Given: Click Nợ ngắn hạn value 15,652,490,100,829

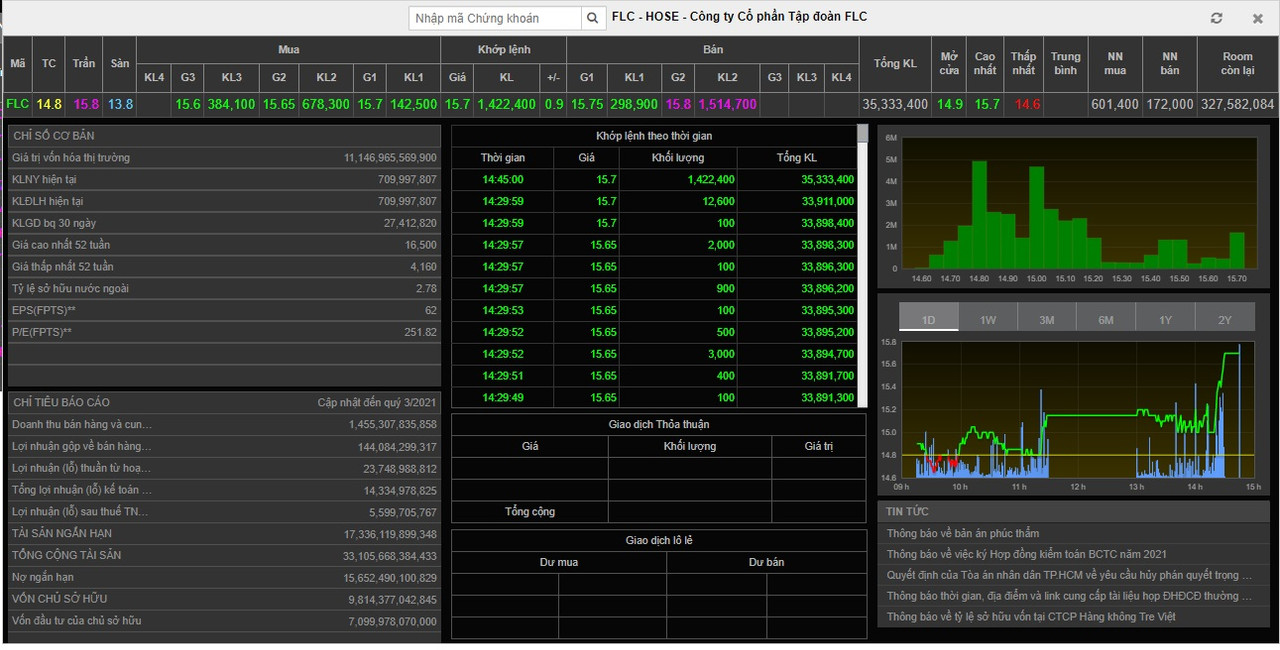Looking at the screenshot, I should (390, 577).
